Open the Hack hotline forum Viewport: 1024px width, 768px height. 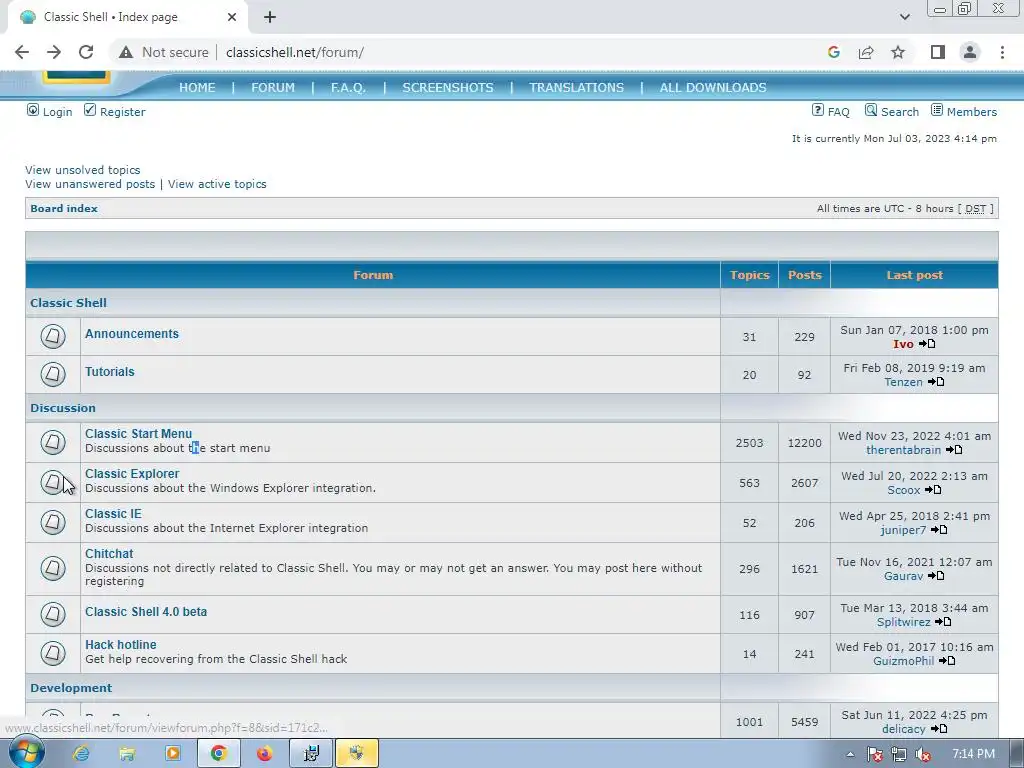121,645
